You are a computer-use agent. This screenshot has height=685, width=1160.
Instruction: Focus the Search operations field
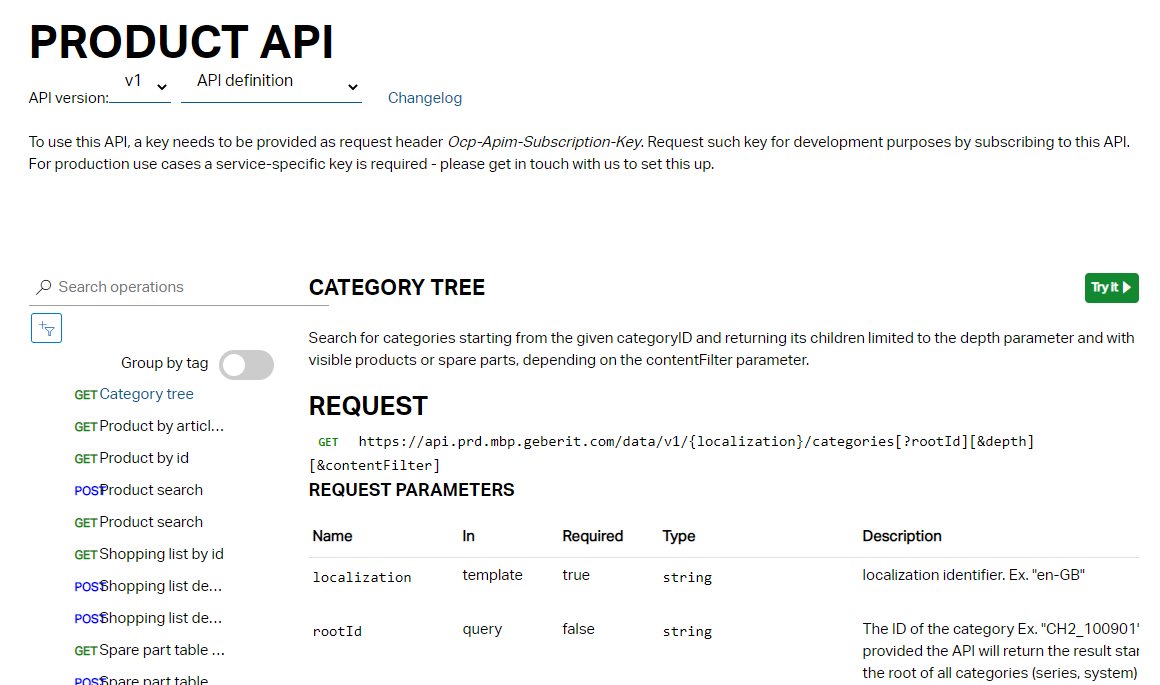click(x=178, y=287)
